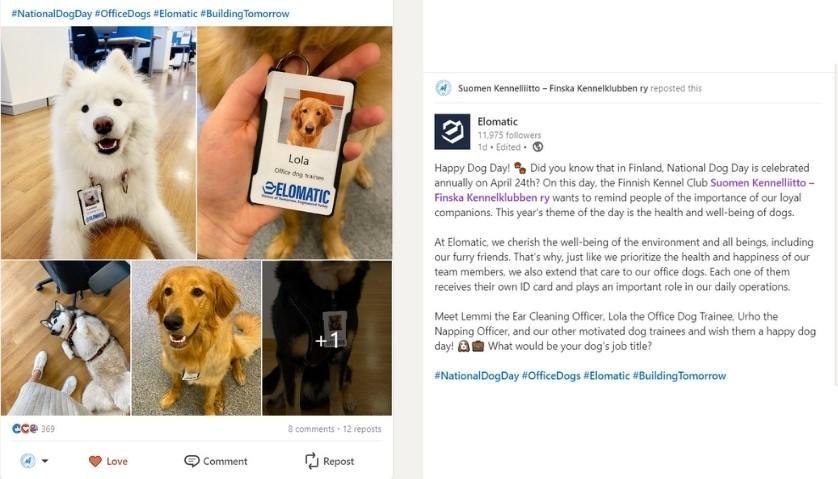838x479 pixels.
Task: Open the Elomatic company logo
Action: click(452, 132)
